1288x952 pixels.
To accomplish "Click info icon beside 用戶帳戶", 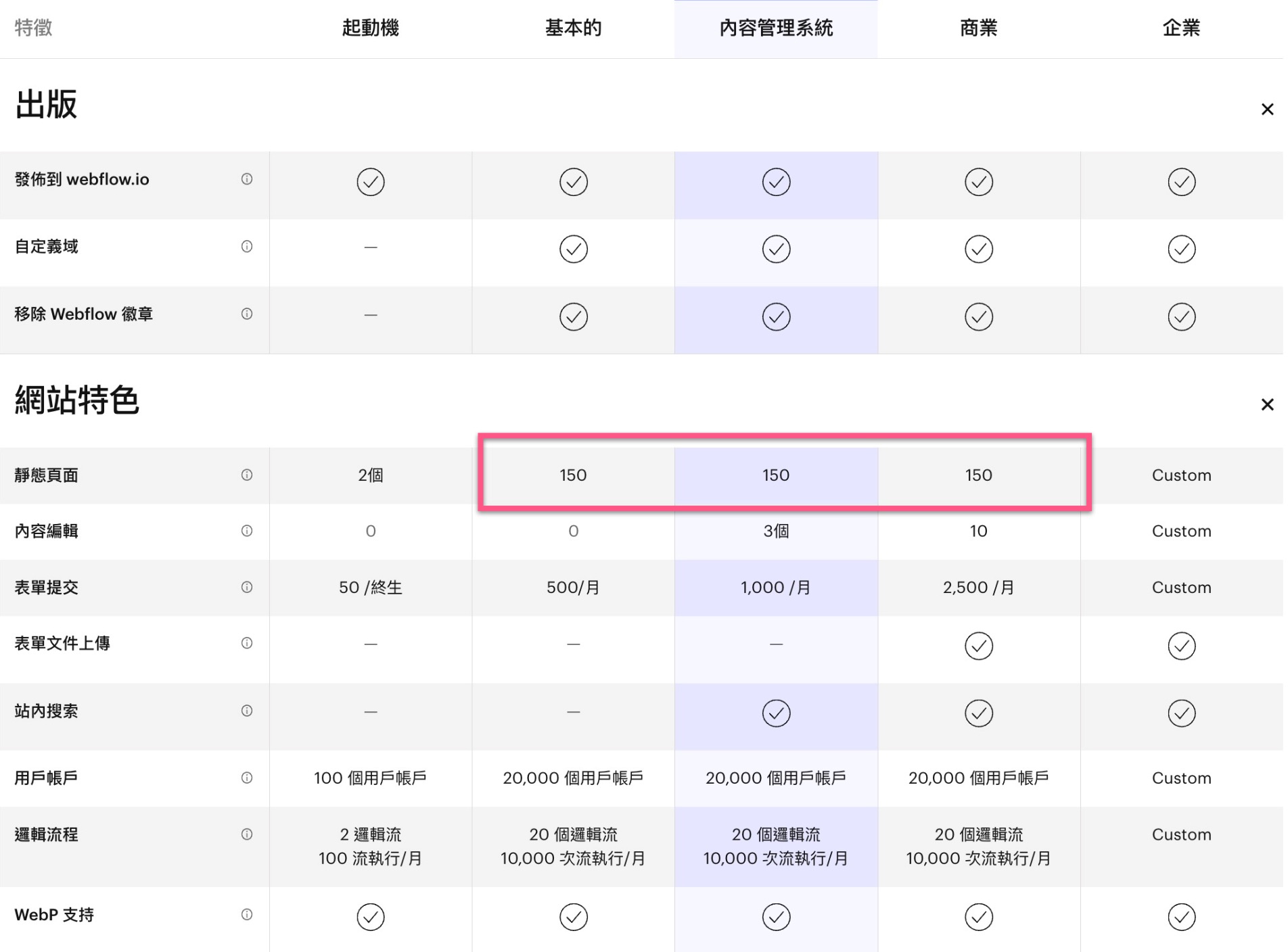I will 247,778.
